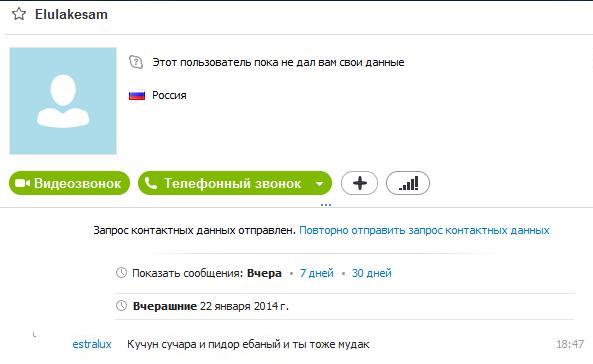This screenshot has height=364, width=593.
Task: Click the question-mark Skype status icon
Action: point(136,62)
